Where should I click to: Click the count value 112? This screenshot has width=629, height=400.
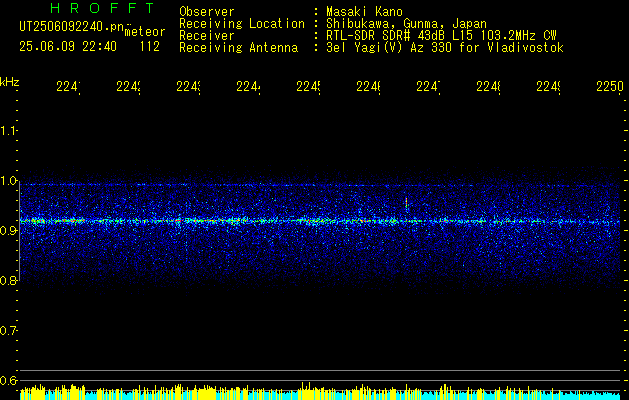click(150, 47)
